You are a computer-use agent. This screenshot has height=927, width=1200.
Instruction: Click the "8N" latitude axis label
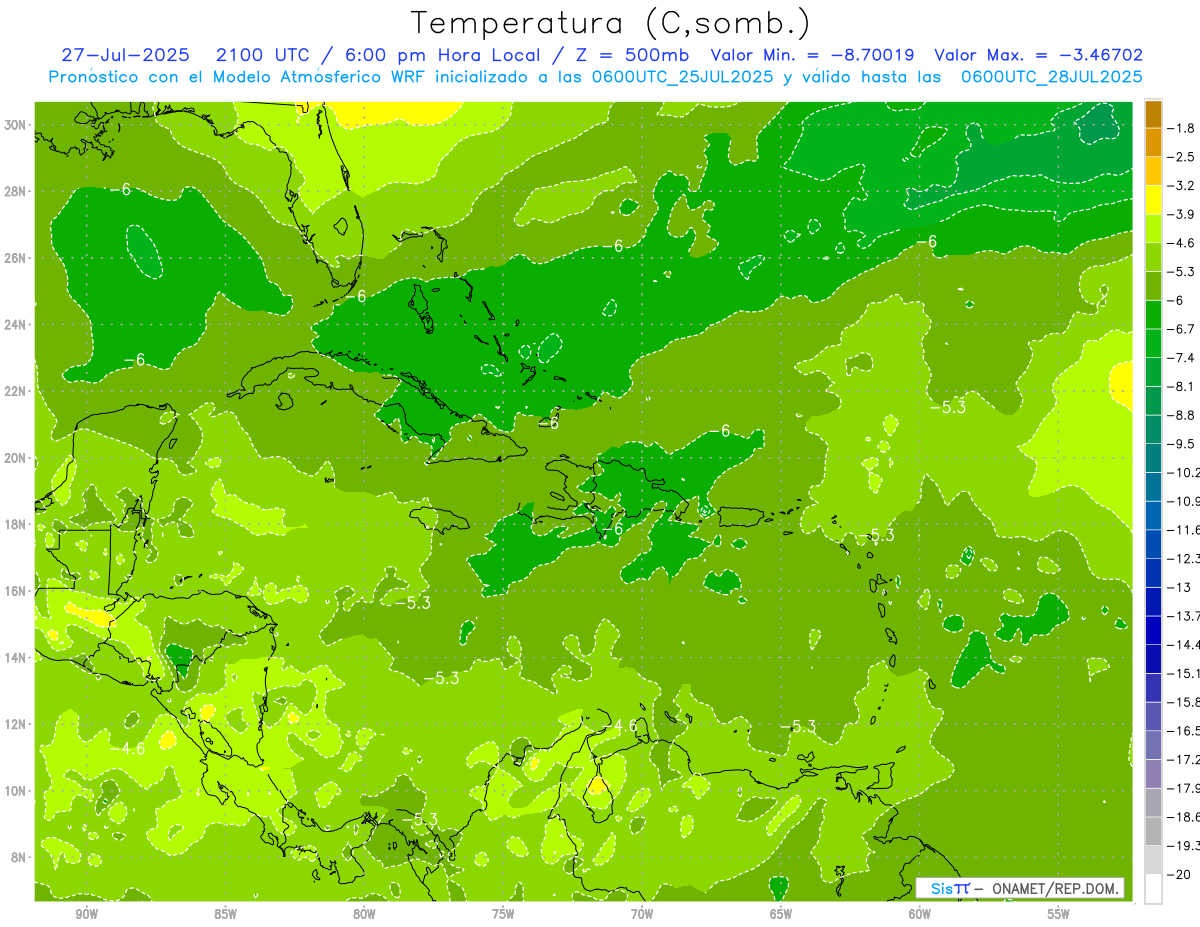pyautogui.click(x=20, y=857)
